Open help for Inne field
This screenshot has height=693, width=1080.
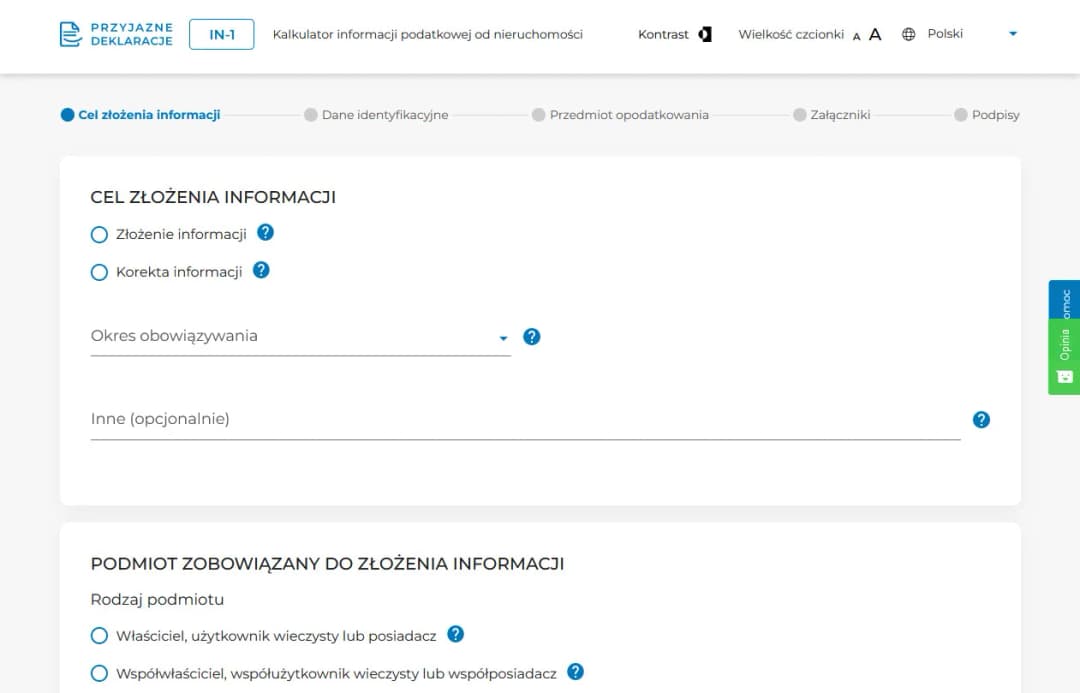click(981, 419)
